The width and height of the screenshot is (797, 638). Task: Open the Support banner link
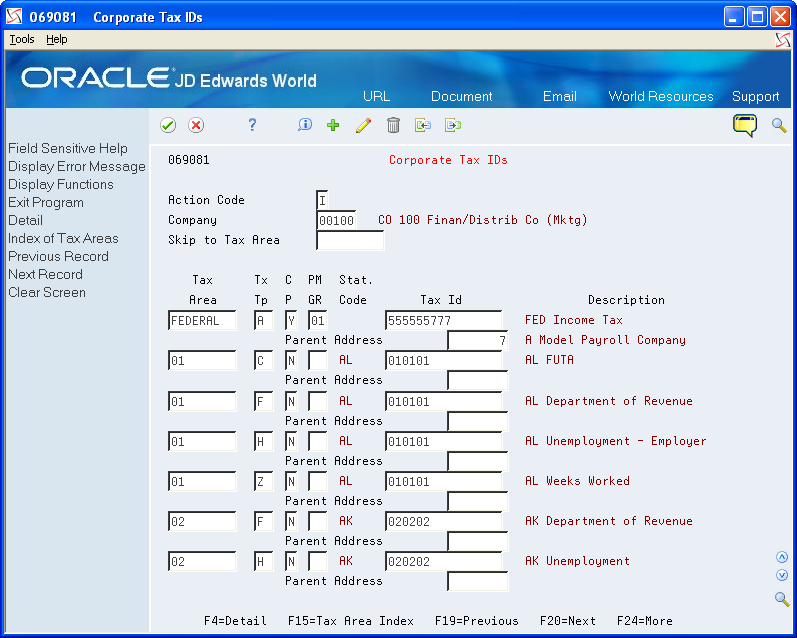(755, 97)
